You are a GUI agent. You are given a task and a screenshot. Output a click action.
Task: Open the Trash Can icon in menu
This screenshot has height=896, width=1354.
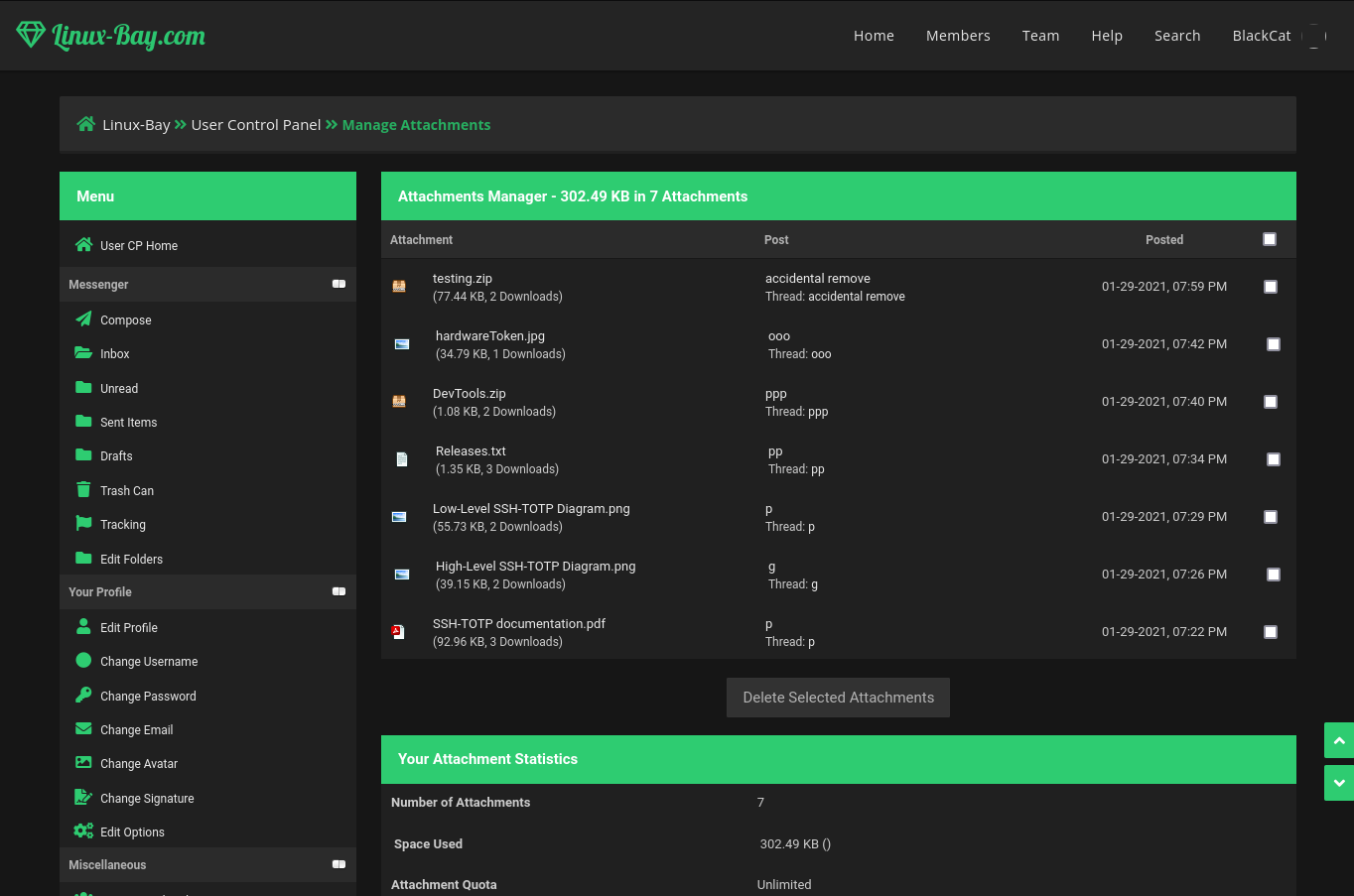[x=83, y=490]
